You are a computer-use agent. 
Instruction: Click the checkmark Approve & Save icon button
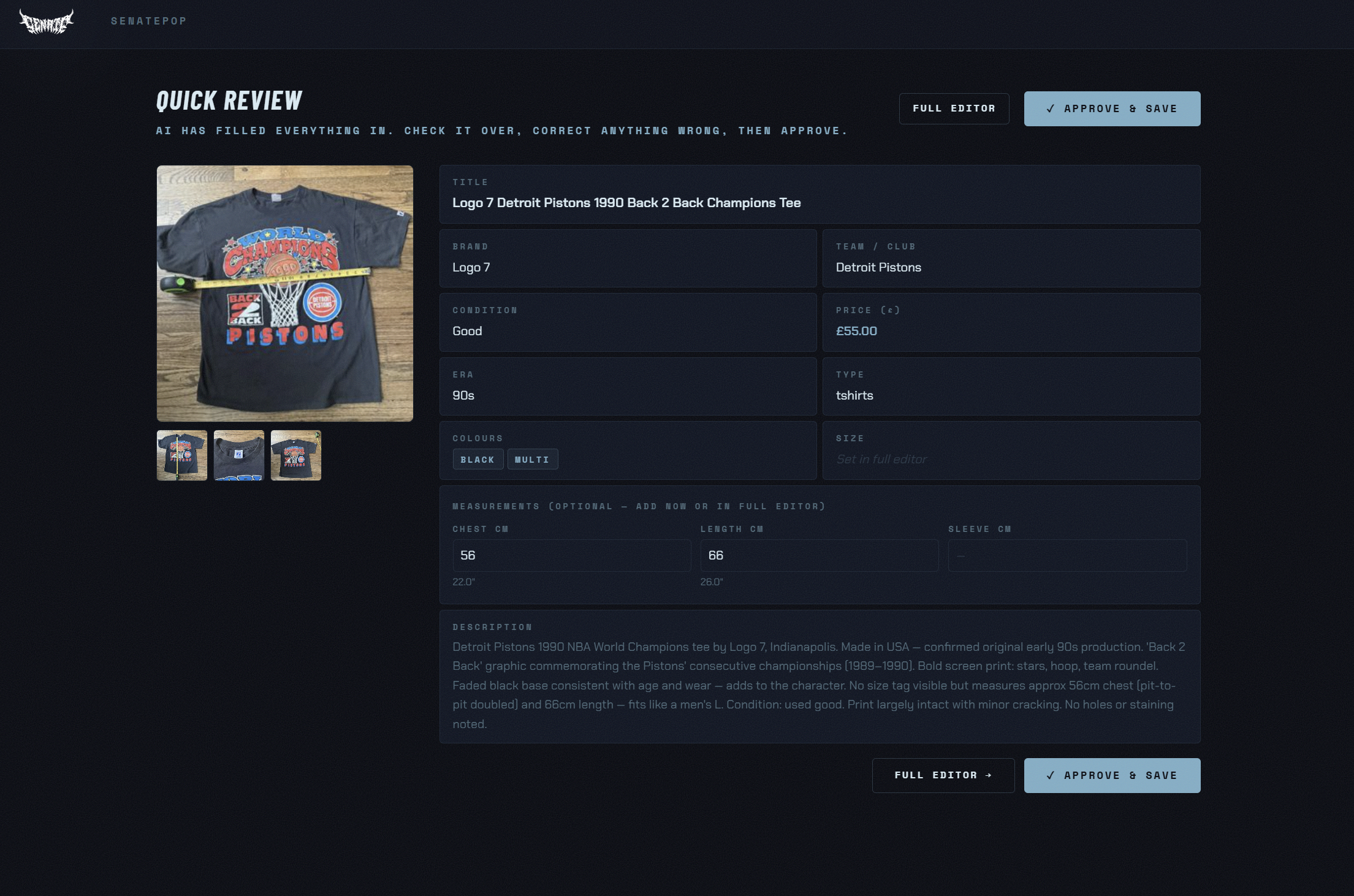(x=1051, y=108)
